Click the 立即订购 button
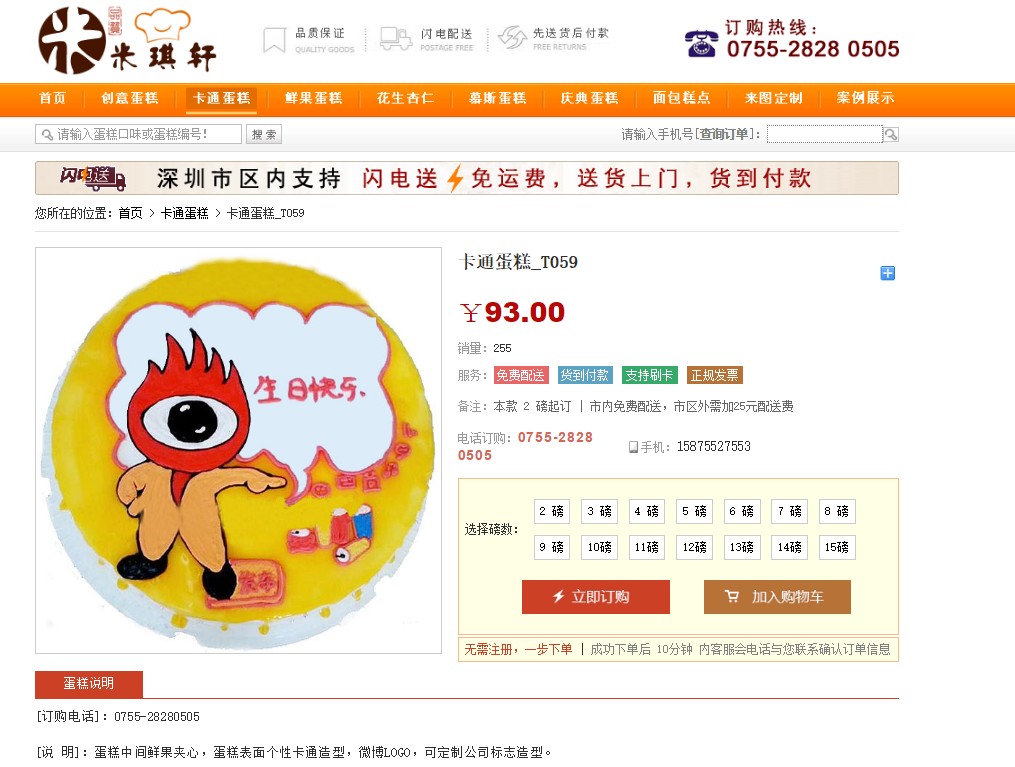The image size is (1015, 767). tap(596, 596)
